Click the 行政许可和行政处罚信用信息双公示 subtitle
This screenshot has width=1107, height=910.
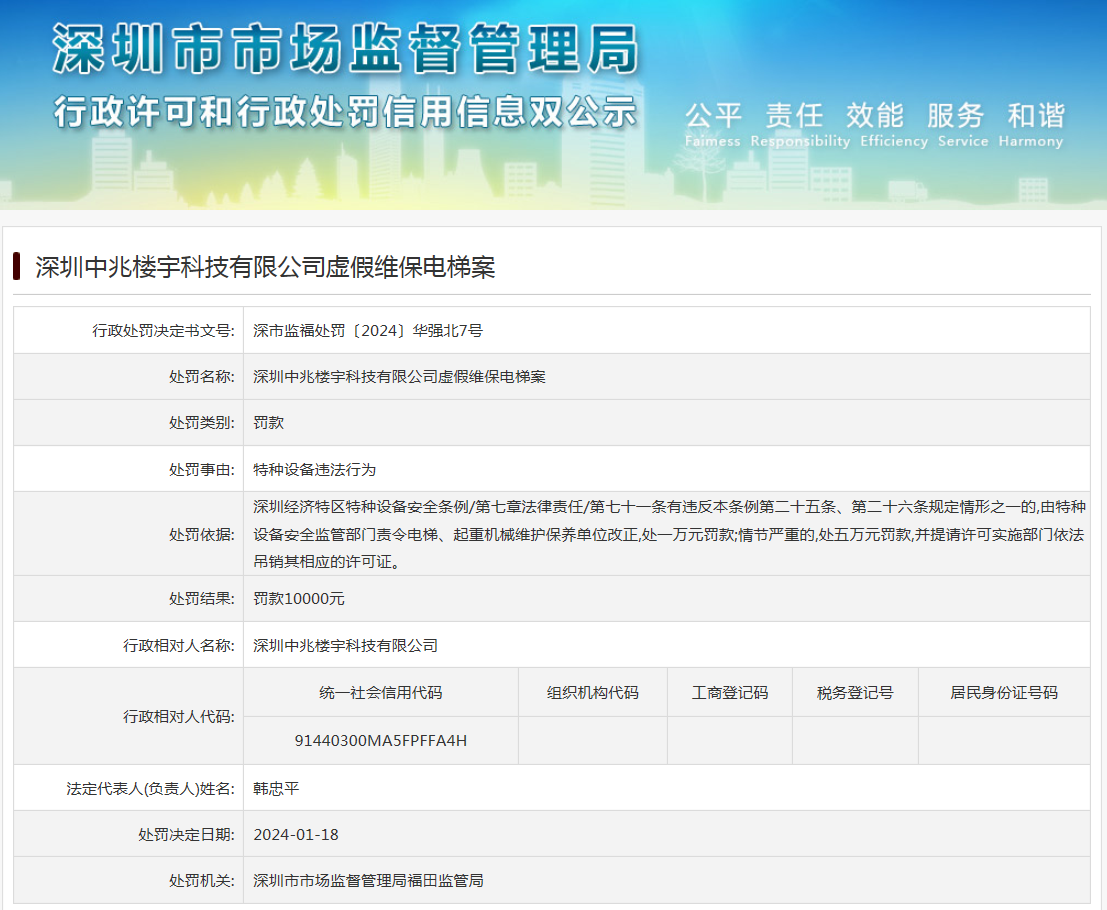[345, 111]
